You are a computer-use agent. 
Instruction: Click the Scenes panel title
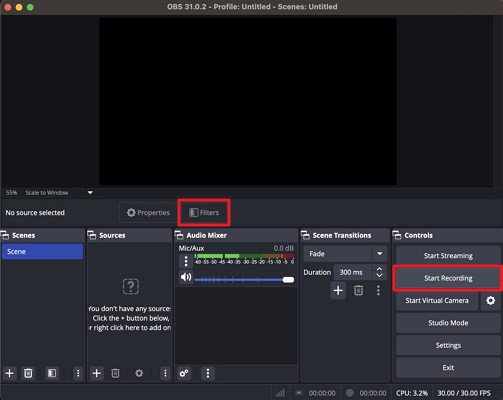pos(23,235)
